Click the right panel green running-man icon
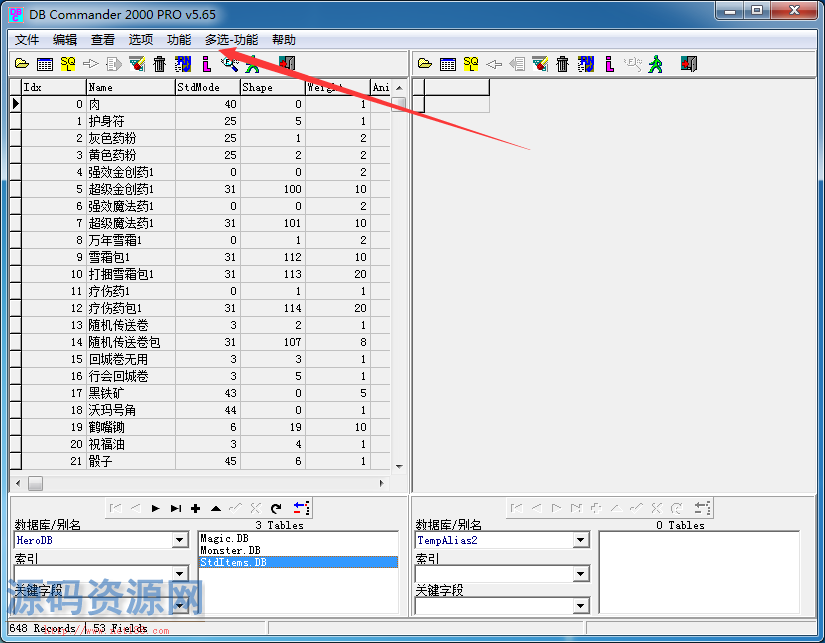 (656, 64)
